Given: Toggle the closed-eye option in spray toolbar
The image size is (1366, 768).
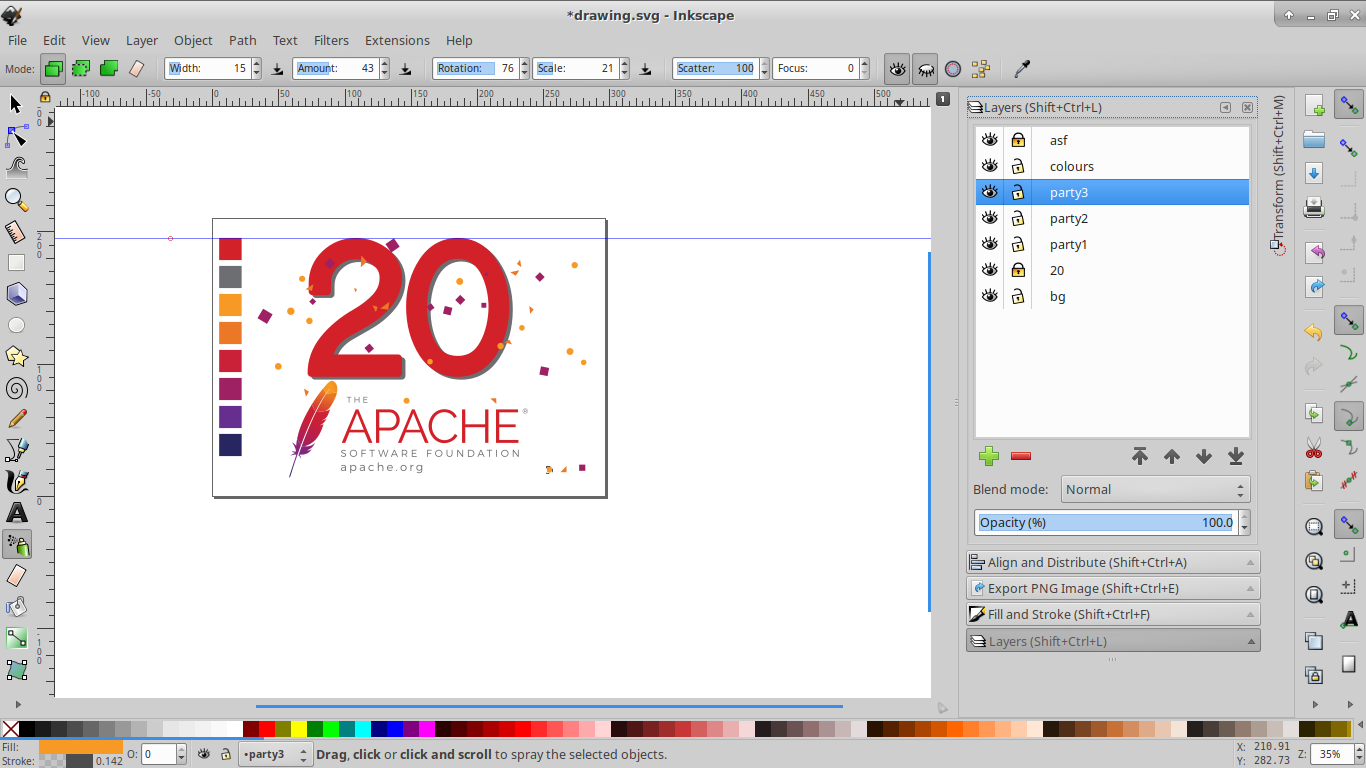Looking at the screenshot, I should point(925,69).
